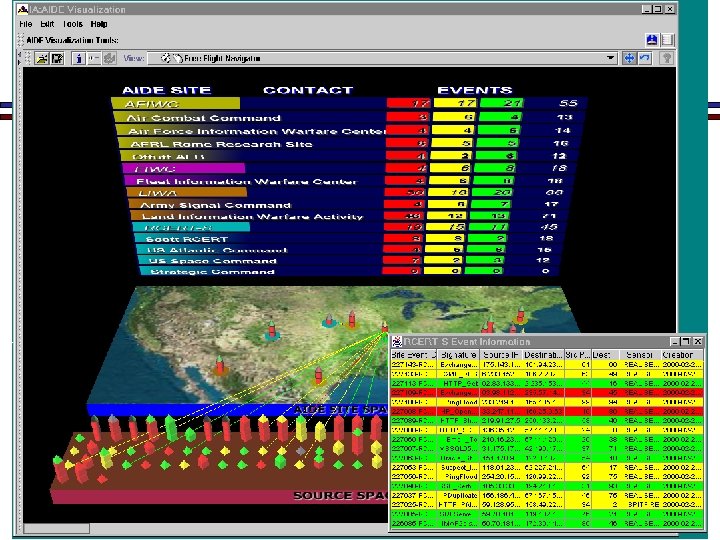720x540 pixels.
Task: Select the purple FIWC group row
Action: pyautogui.click(x=349, y=168)
